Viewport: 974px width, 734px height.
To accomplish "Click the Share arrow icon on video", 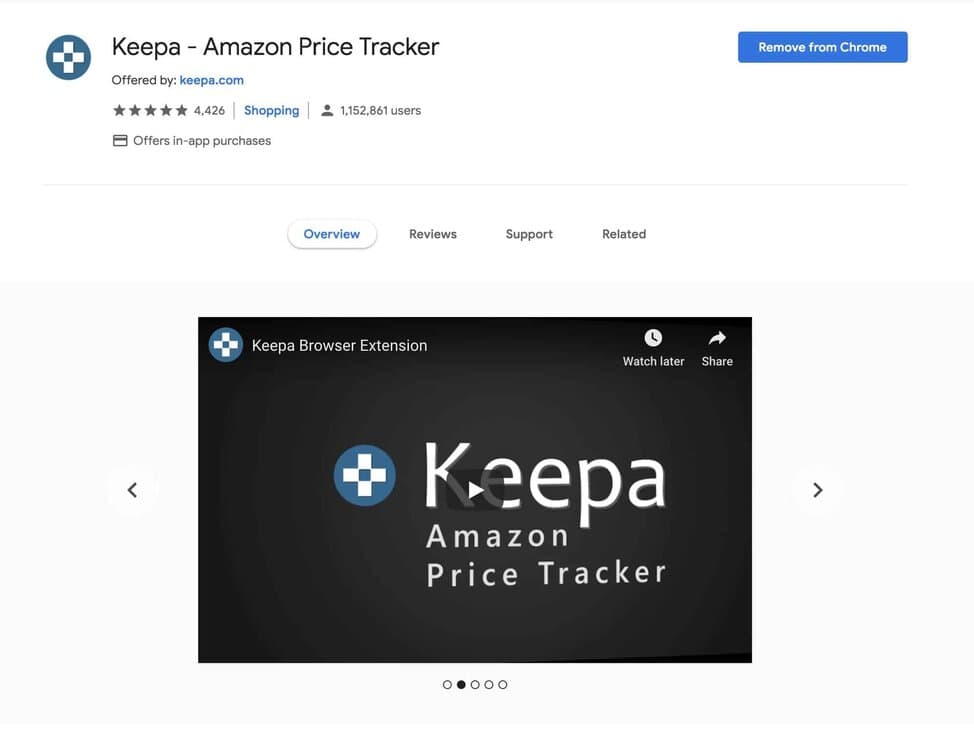I will 717,338.
